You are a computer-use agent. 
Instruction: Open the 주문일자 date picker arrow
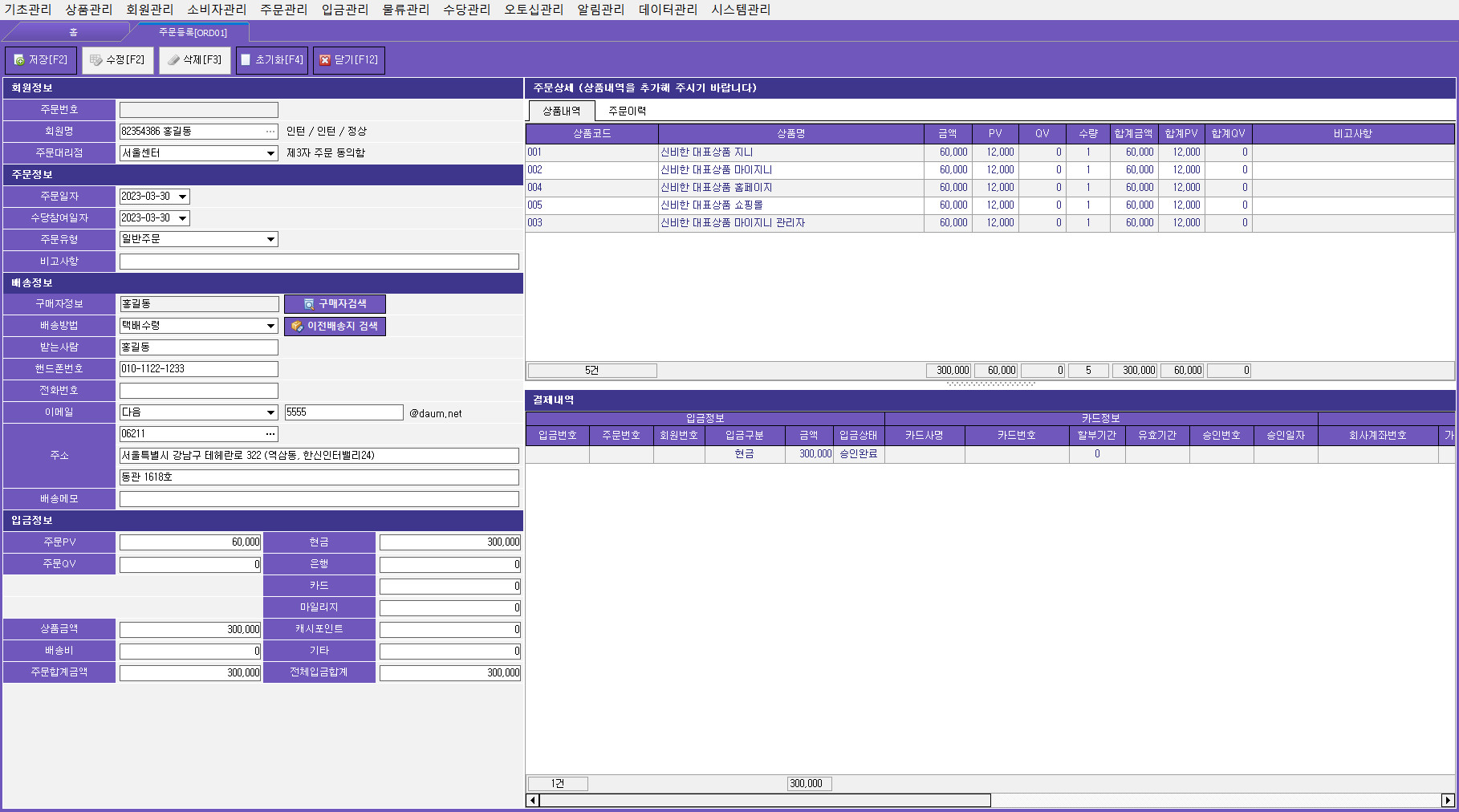[183, 197]
